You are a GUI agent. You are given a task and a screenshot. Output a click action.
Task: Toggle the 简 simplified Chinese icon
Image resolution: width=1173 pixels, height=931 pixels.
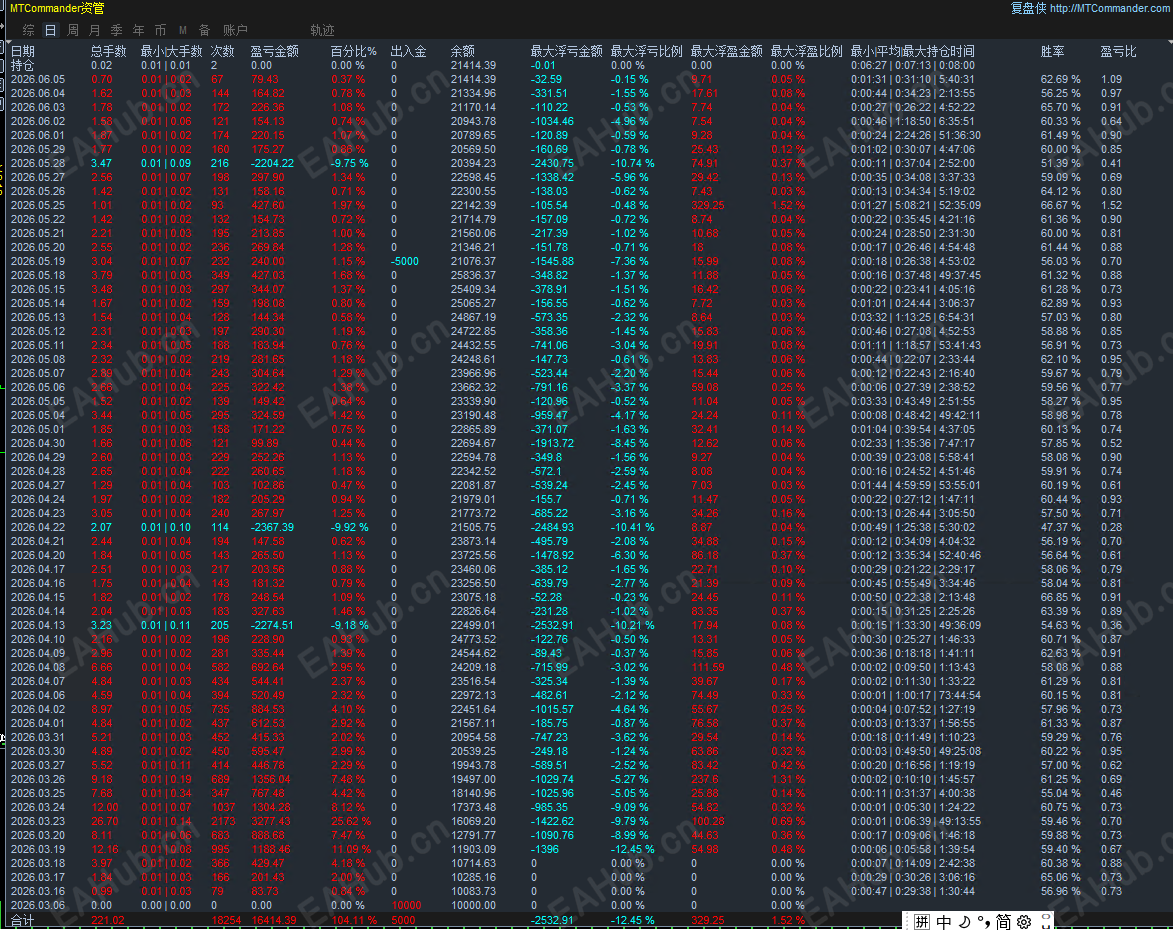(x=1003, y=922)
